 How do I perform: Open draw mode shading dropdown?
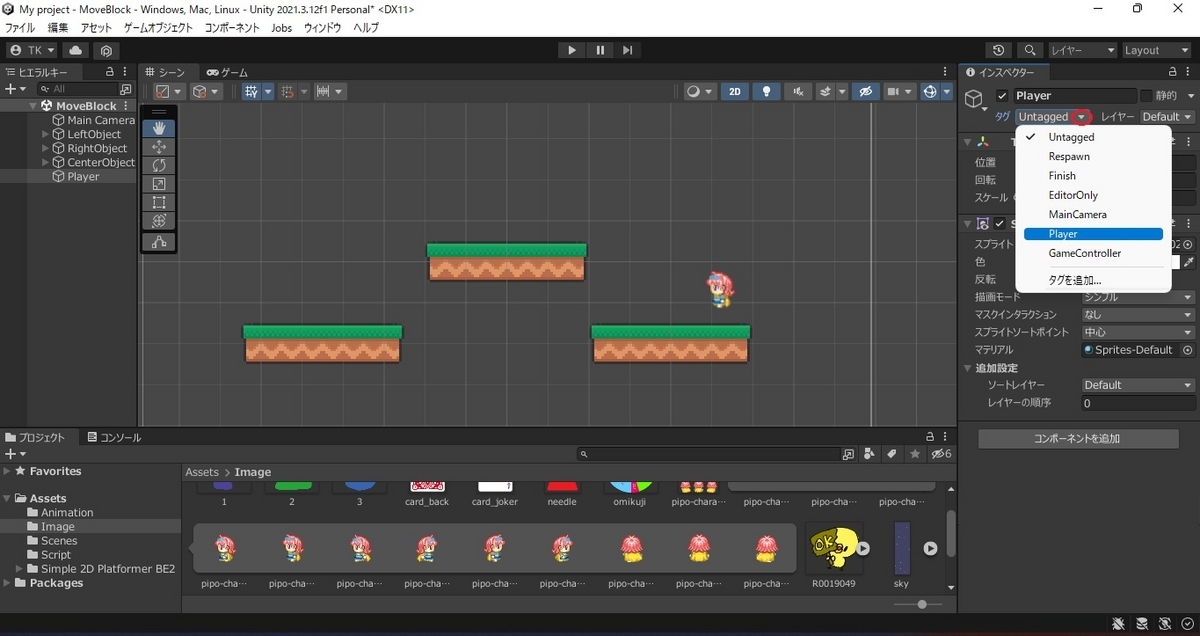(699, 91)
